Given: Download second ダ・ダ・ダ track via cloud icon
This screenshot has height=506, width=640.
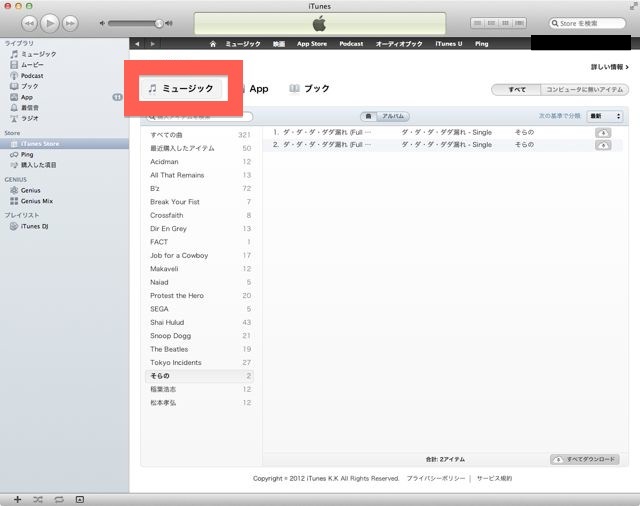Looking at the screenshot, I should (603, 145).
